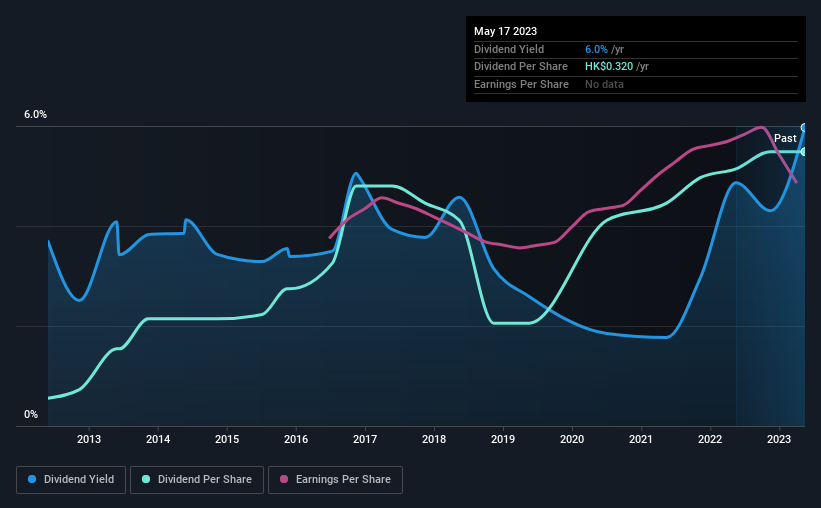Select the teal Dividend Per Share endpoint marker
The height and width of the screenshot is (508, 821).
[804, 152]
